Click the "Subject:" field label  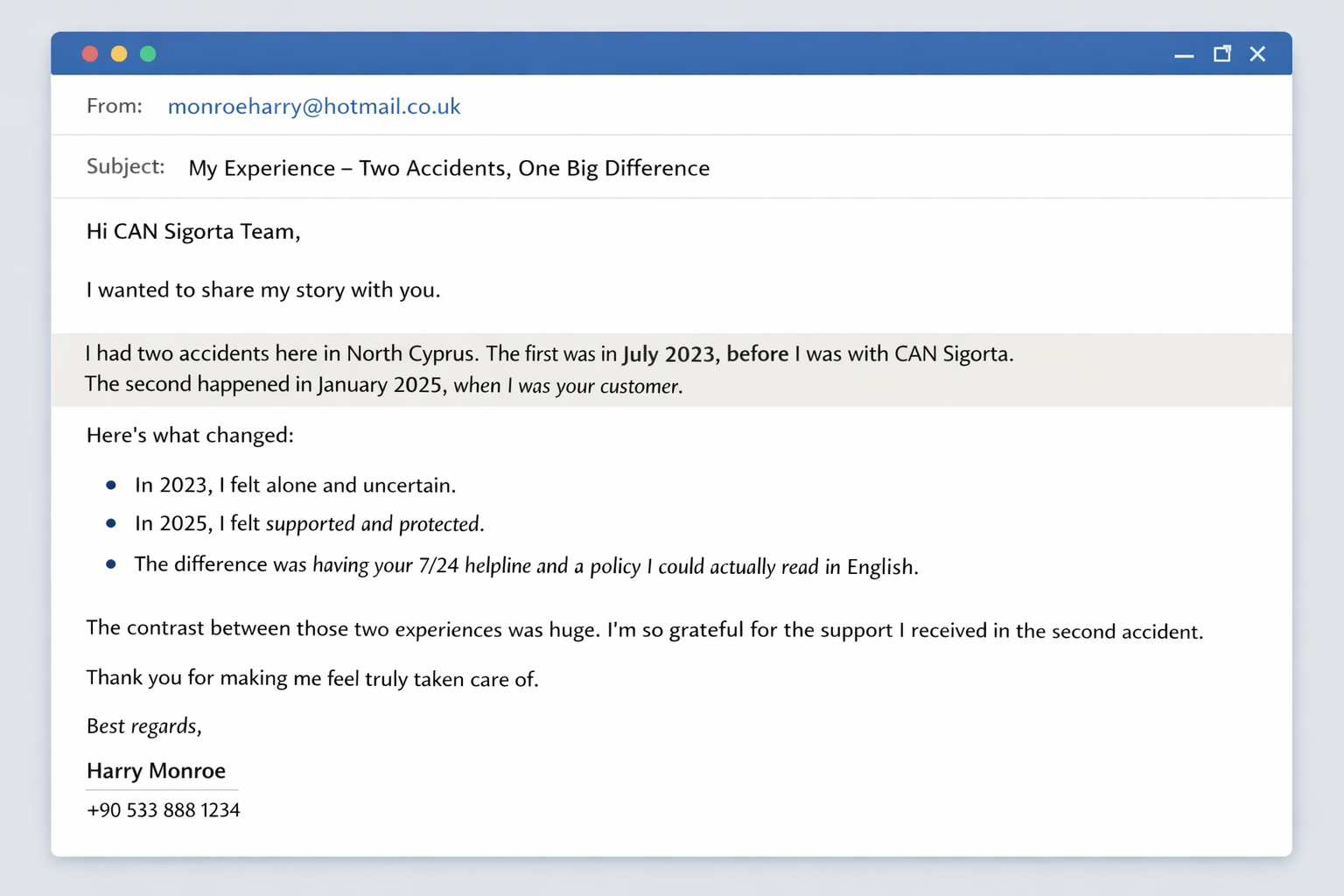(x=125, y=166)
